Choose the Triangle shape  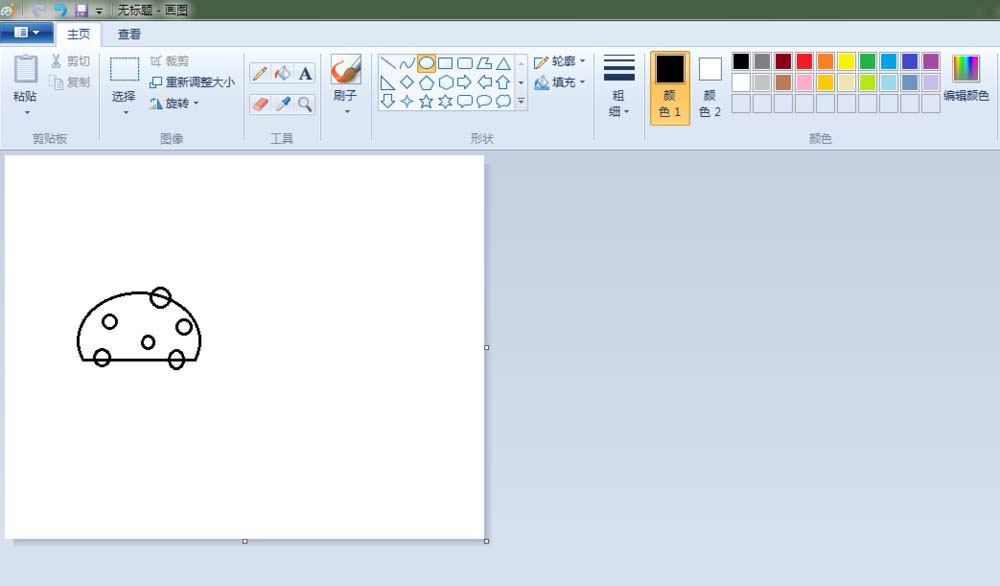(x=503, y=63)
